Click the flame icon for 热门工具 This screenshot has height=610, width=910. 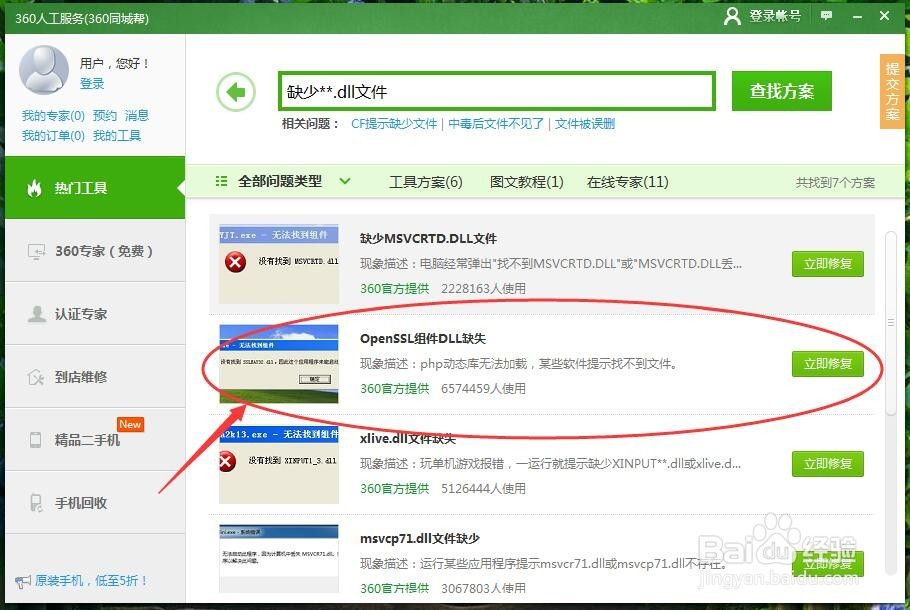pyautogui.click(x=35, y=188)
